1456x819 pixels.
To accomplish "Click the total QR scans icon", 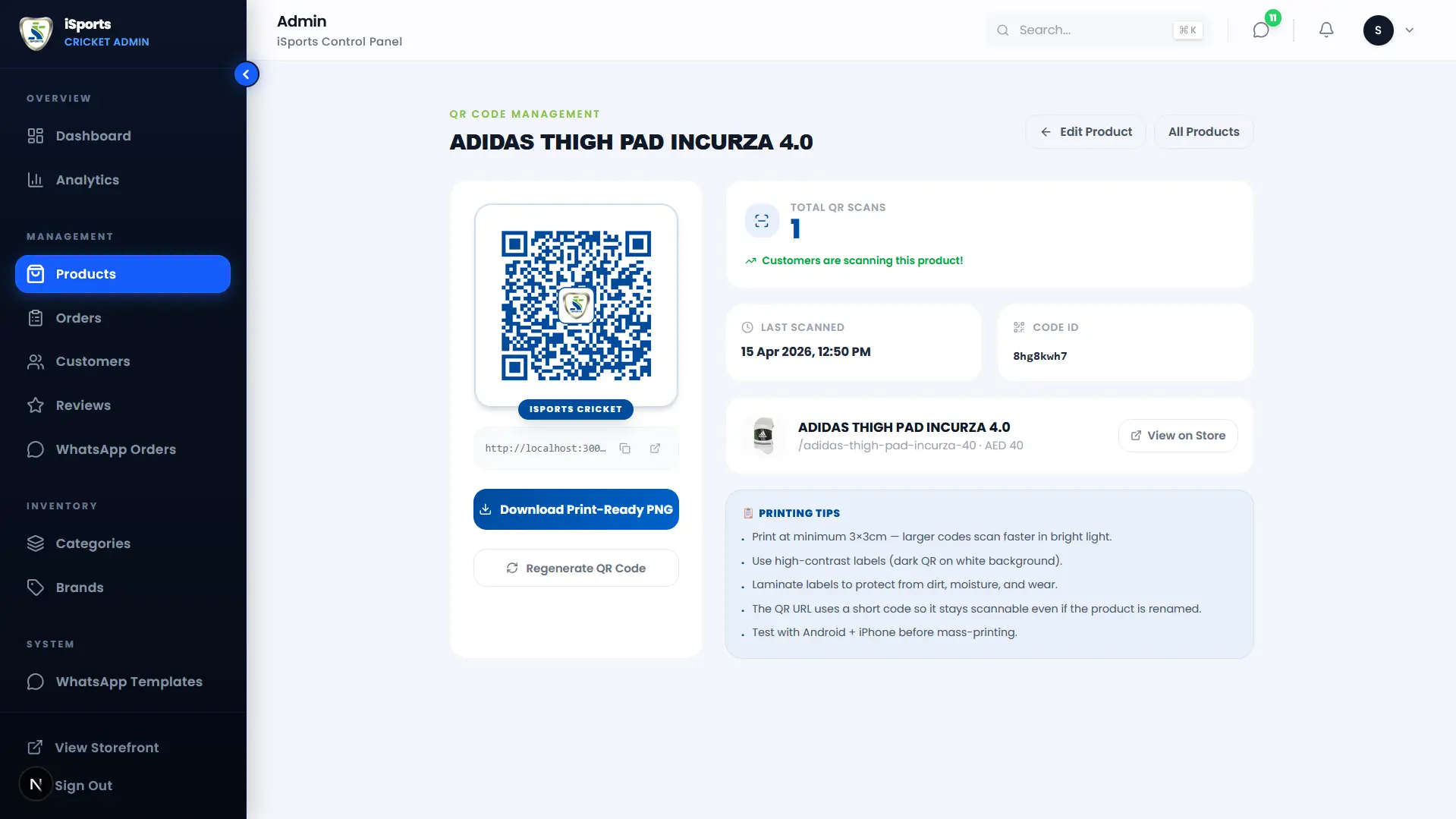I will pyautogui.click(x=762, y=221).
